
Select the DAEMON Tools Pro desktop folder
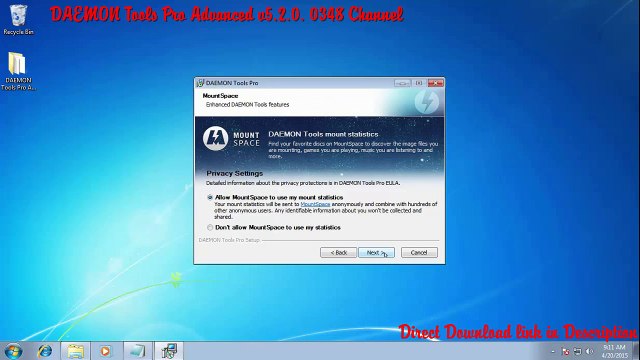pyautogui.click(x=18, y=70)
